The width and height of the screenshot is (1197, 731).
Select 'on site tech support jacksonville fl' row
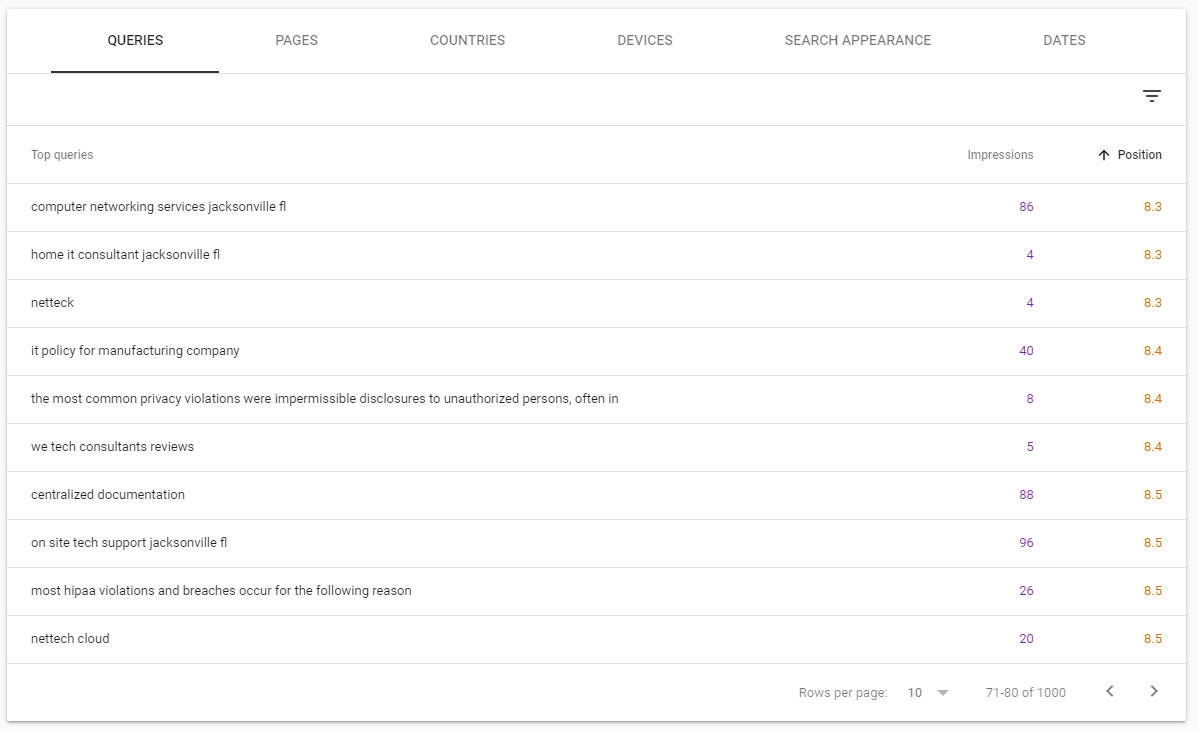coord(129,543)
